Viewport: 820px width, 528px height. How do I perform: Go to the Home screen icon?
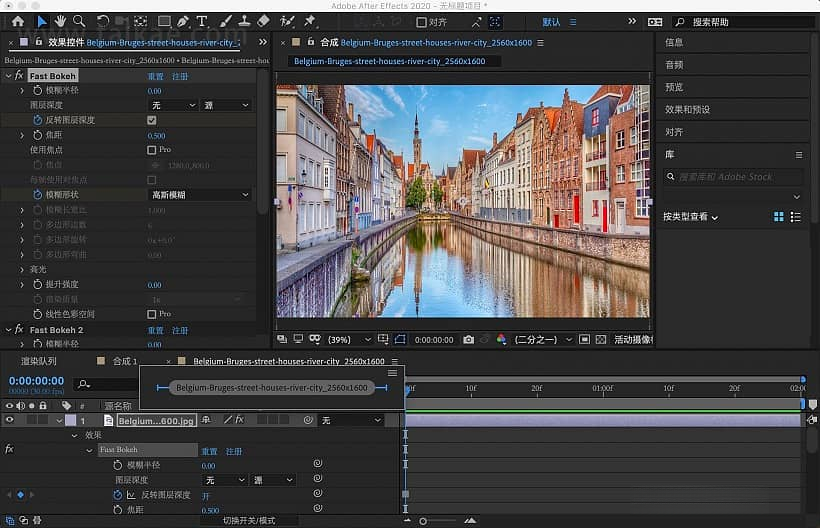[x=18, y=21]
